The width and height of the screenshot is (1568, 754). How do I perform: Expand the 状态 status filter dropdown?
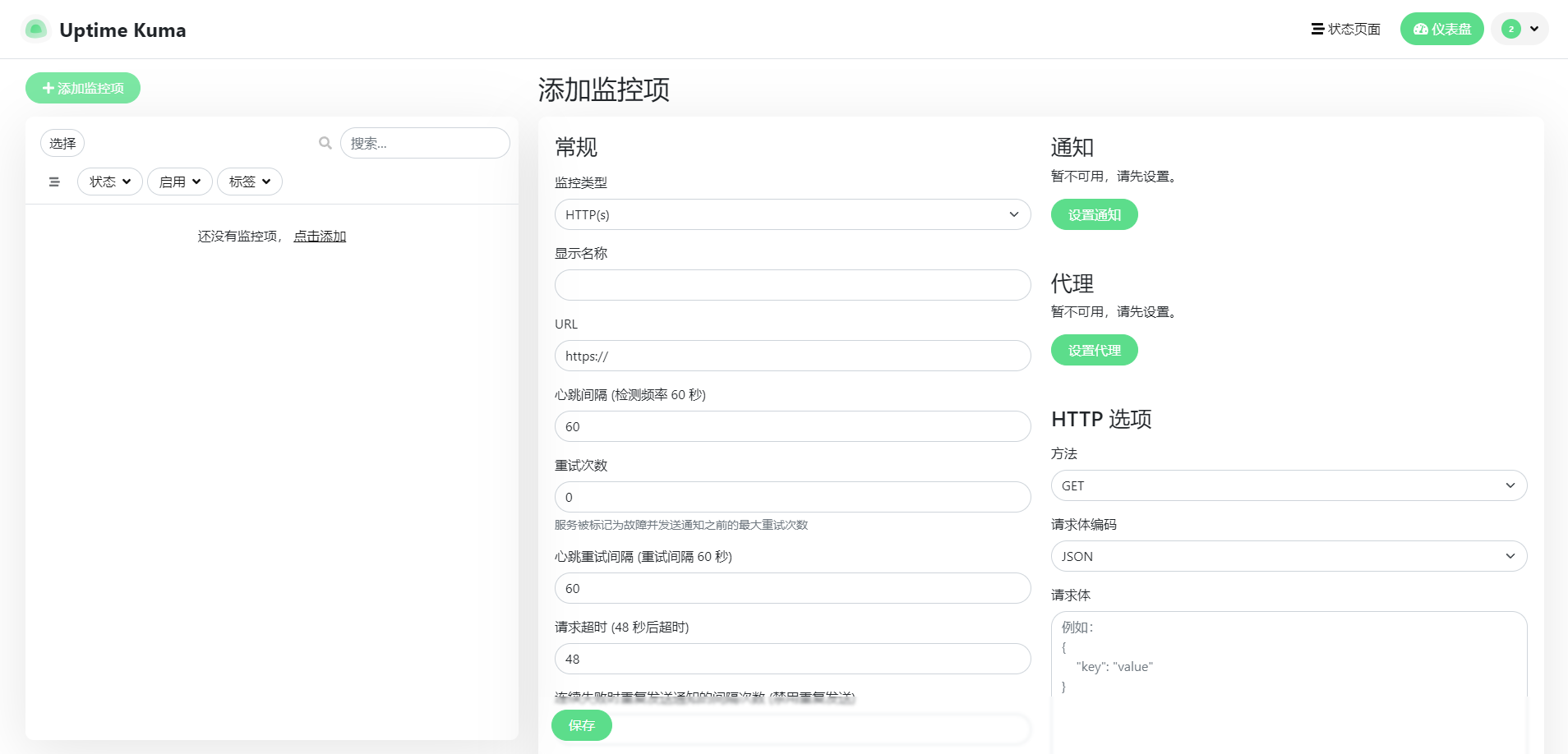[110, 182]
